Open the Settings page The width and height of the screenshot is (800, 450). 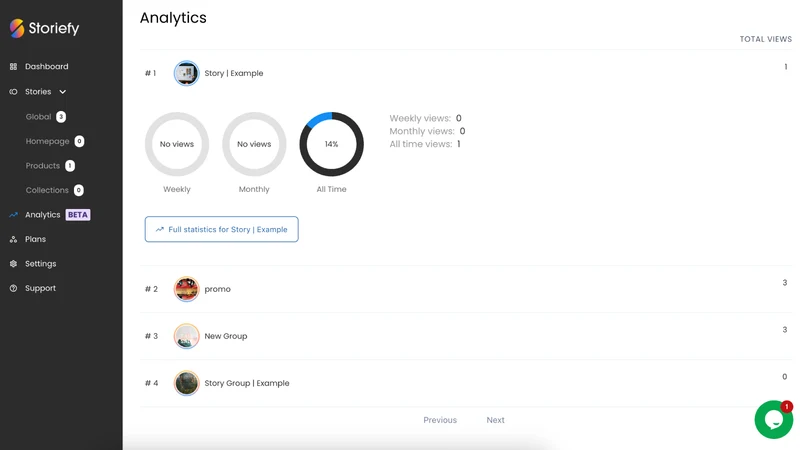(40, 264)
